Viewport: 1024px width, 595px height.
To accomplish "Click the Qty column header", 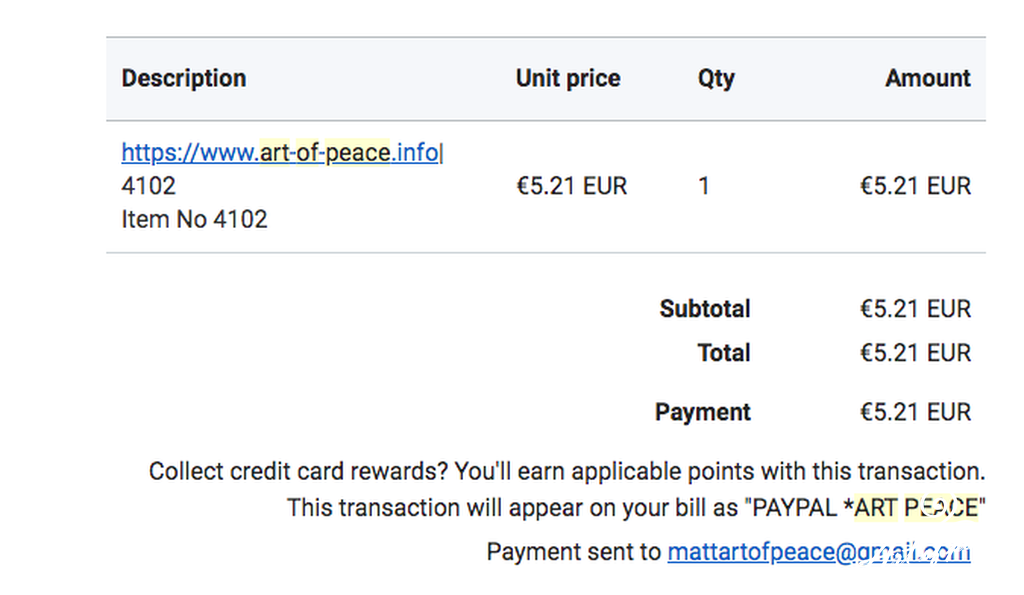I will (x=716, y=79).
